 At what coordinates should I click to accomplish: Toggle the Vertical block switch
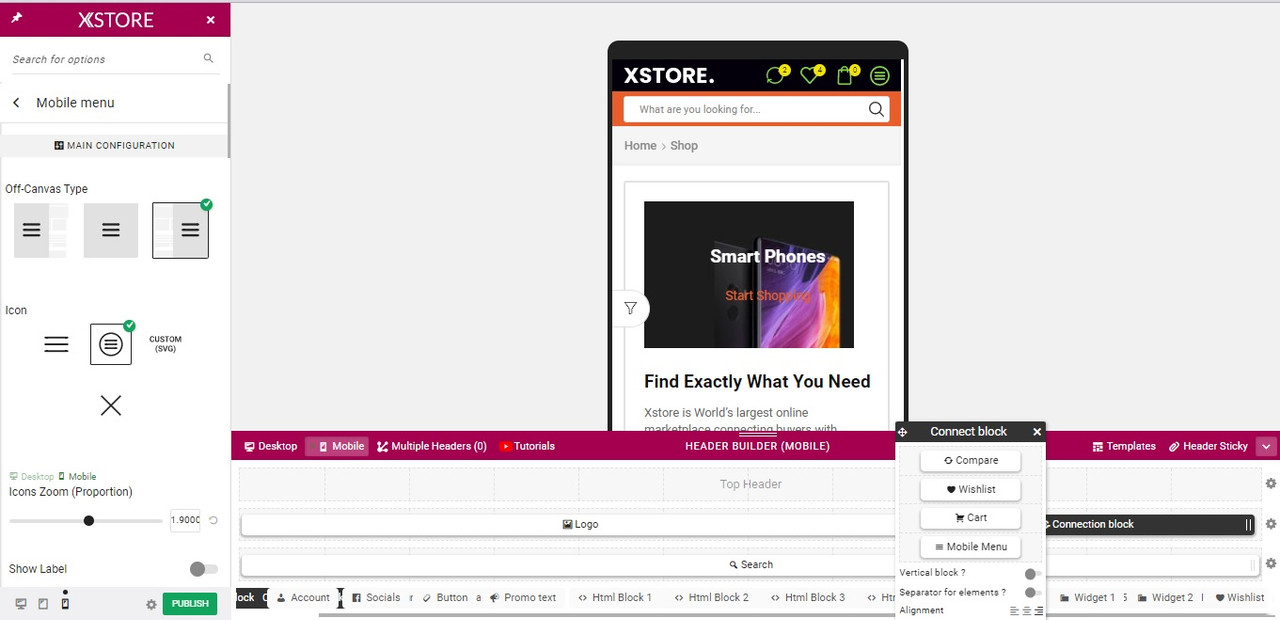[1033, 574]
